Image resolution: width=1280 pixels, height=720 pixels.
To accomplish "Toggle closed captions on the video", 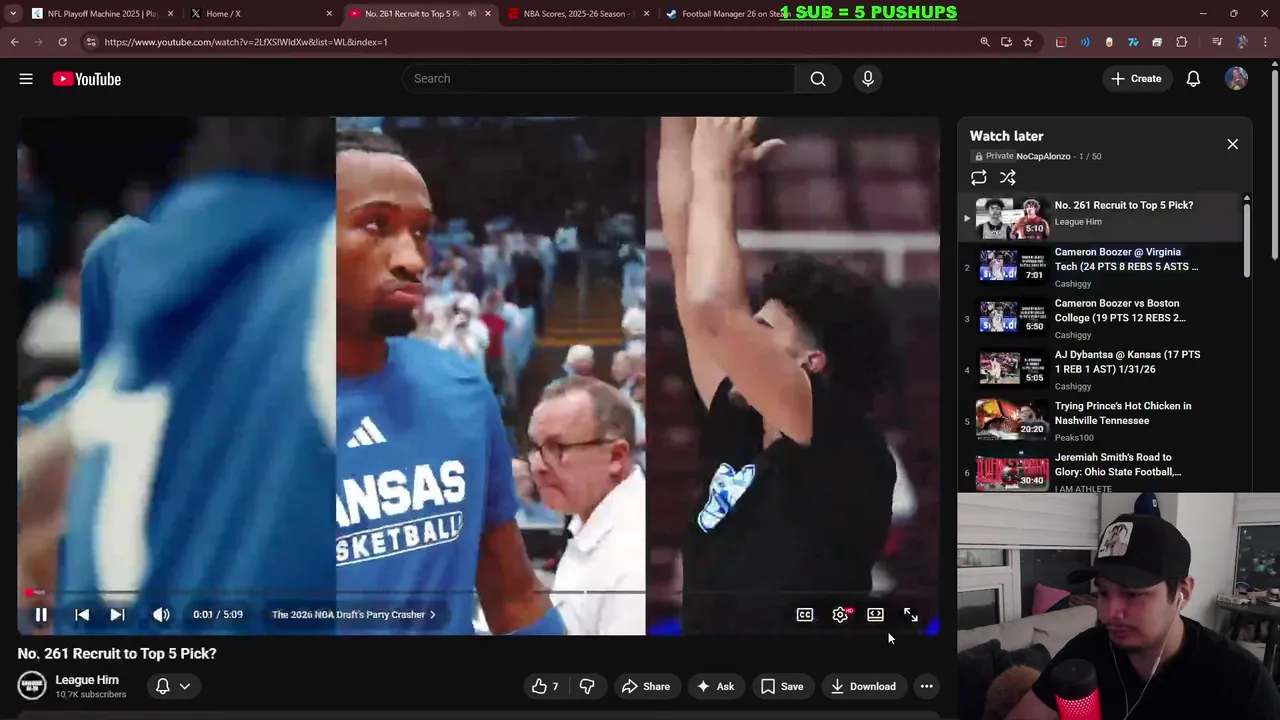I will 805,615.
